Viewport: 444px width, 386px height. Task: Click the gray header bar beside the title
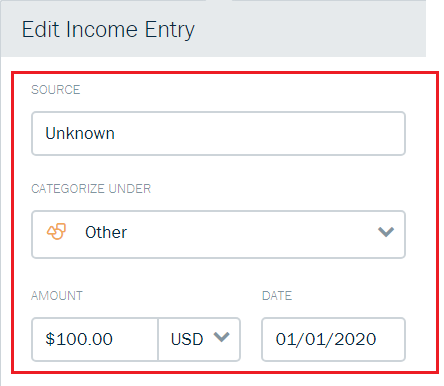[x=310, y=29]
